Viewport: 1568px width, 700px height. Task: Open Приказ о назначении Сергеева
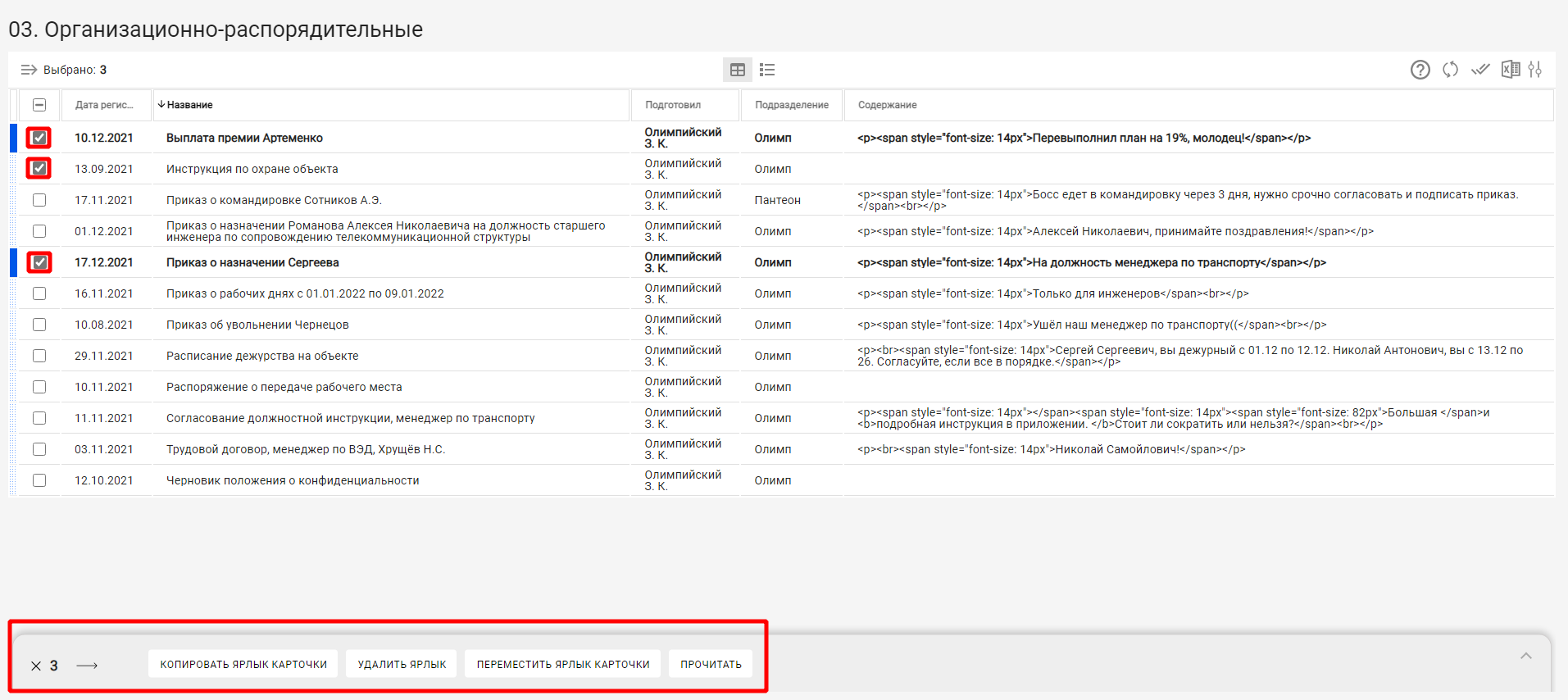(x=252, y=262)
